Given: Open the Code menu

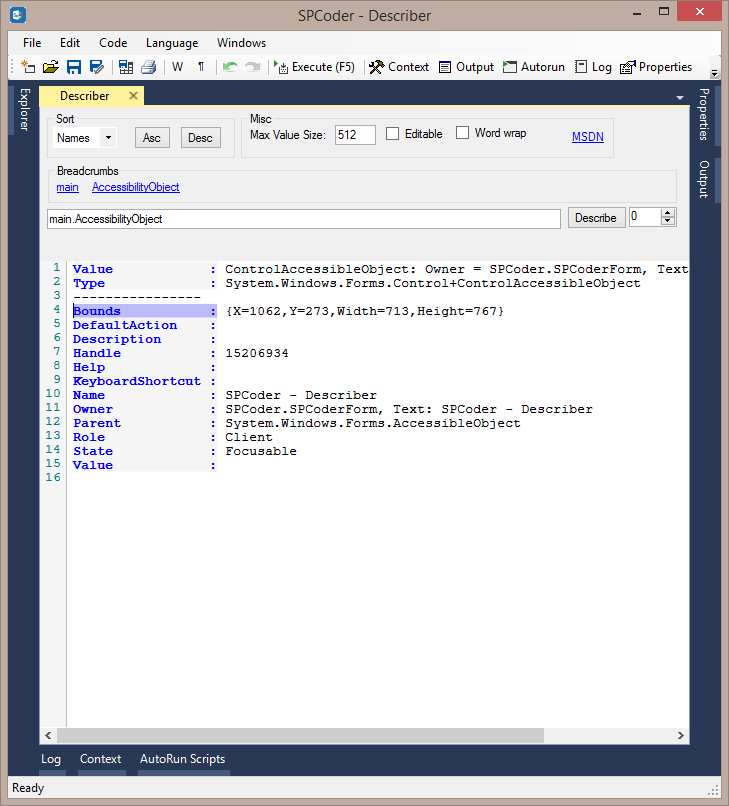Looking at the screenshot, I should tap(113, 43).
